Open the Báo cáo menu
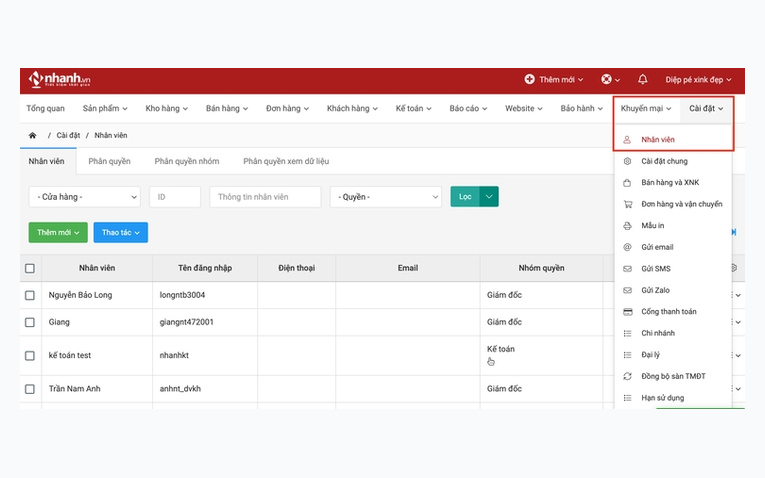This screenshot has width=765, height=478. [468, 108]
